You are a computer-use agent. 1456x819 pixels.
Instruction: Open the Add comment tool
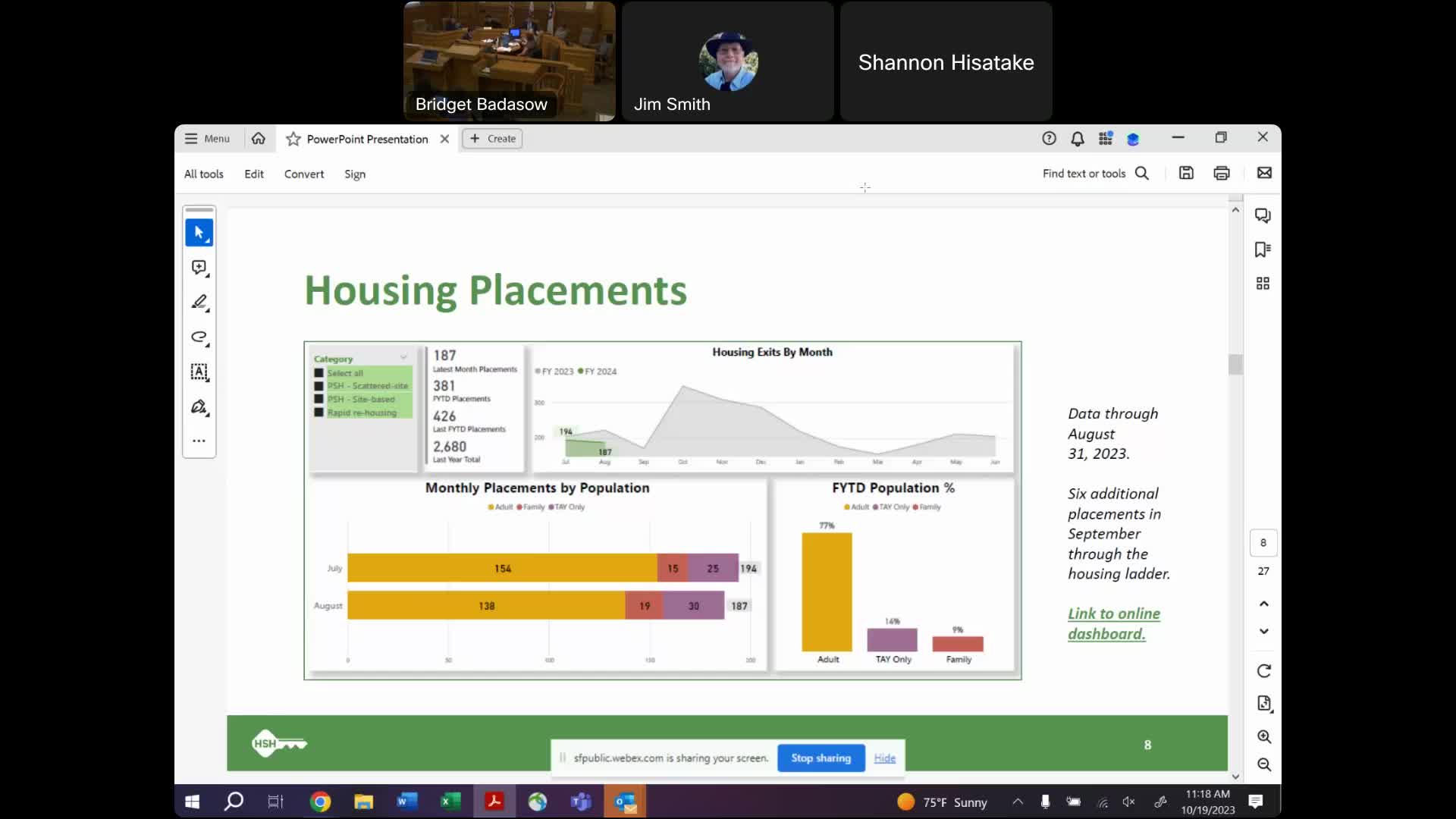[x=199, y=267]
